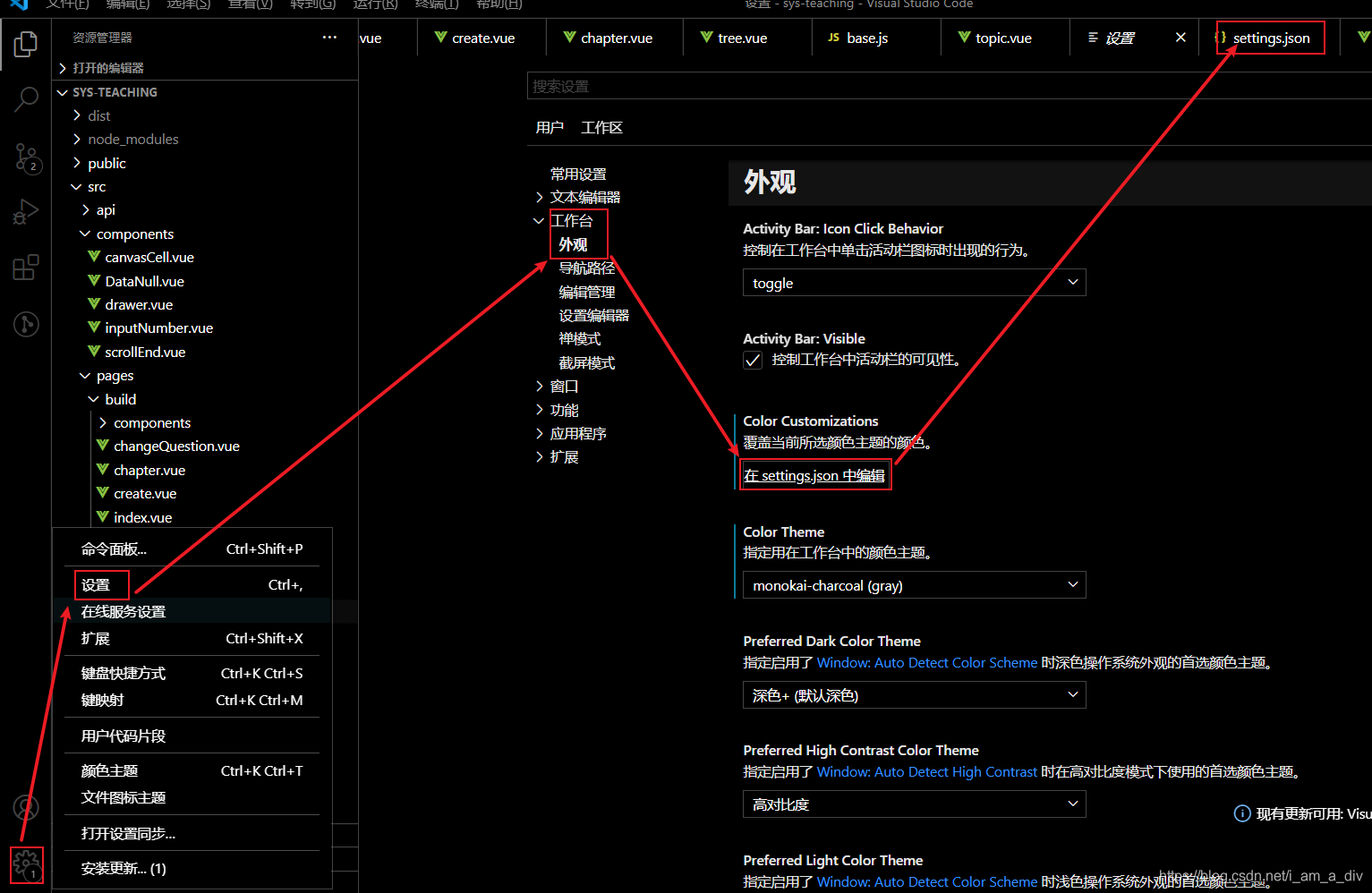This screenshot has width=1372, height=893.
Task: Choose 颜色主题 menu entry
Action: tap(192, 770)
